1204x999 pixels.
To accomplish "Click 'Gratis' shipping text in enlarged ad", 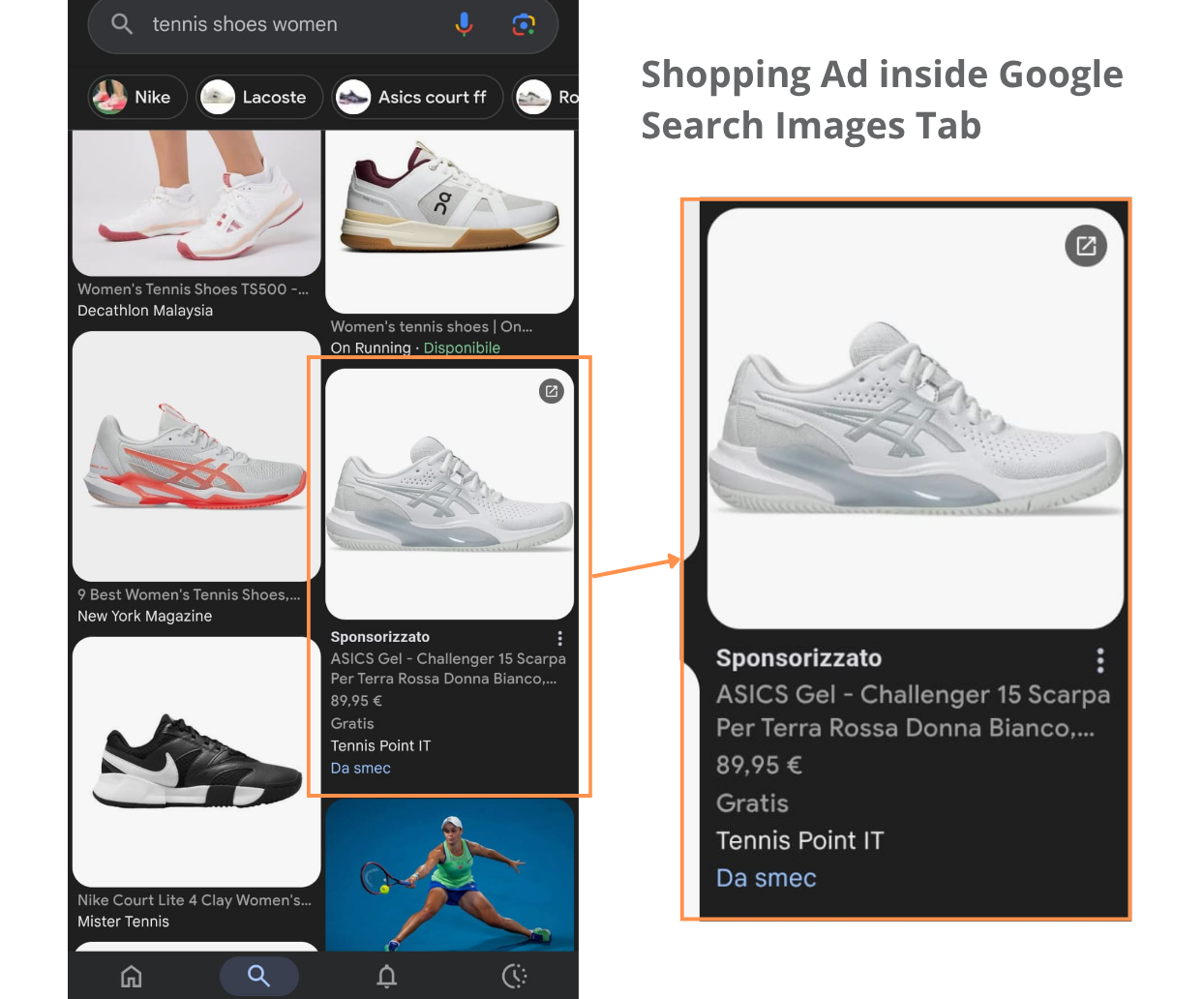I will [752, 803].
